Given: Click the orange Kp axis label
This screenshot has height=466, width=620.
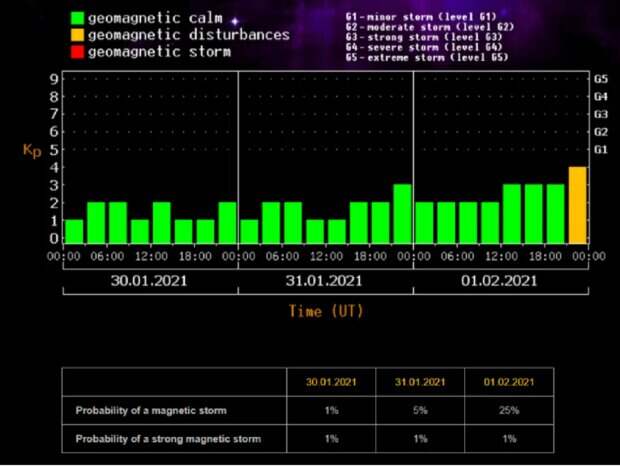Looking at the screenshot, I should pyautogui.click(x=31, y=151).
